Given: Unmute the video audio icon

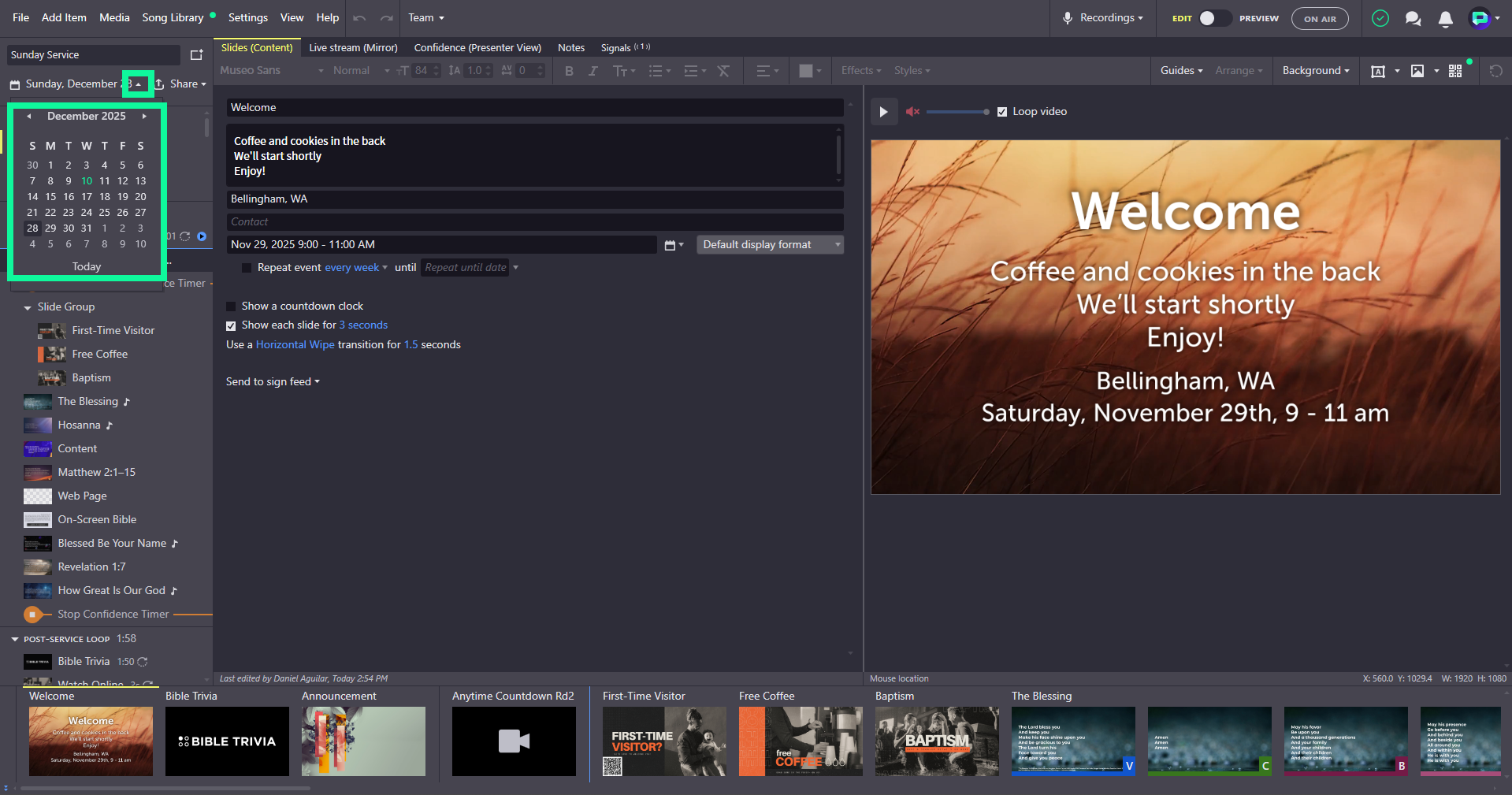Looking at the screenshot, I should pyautogui.click(x=912, y=112).
